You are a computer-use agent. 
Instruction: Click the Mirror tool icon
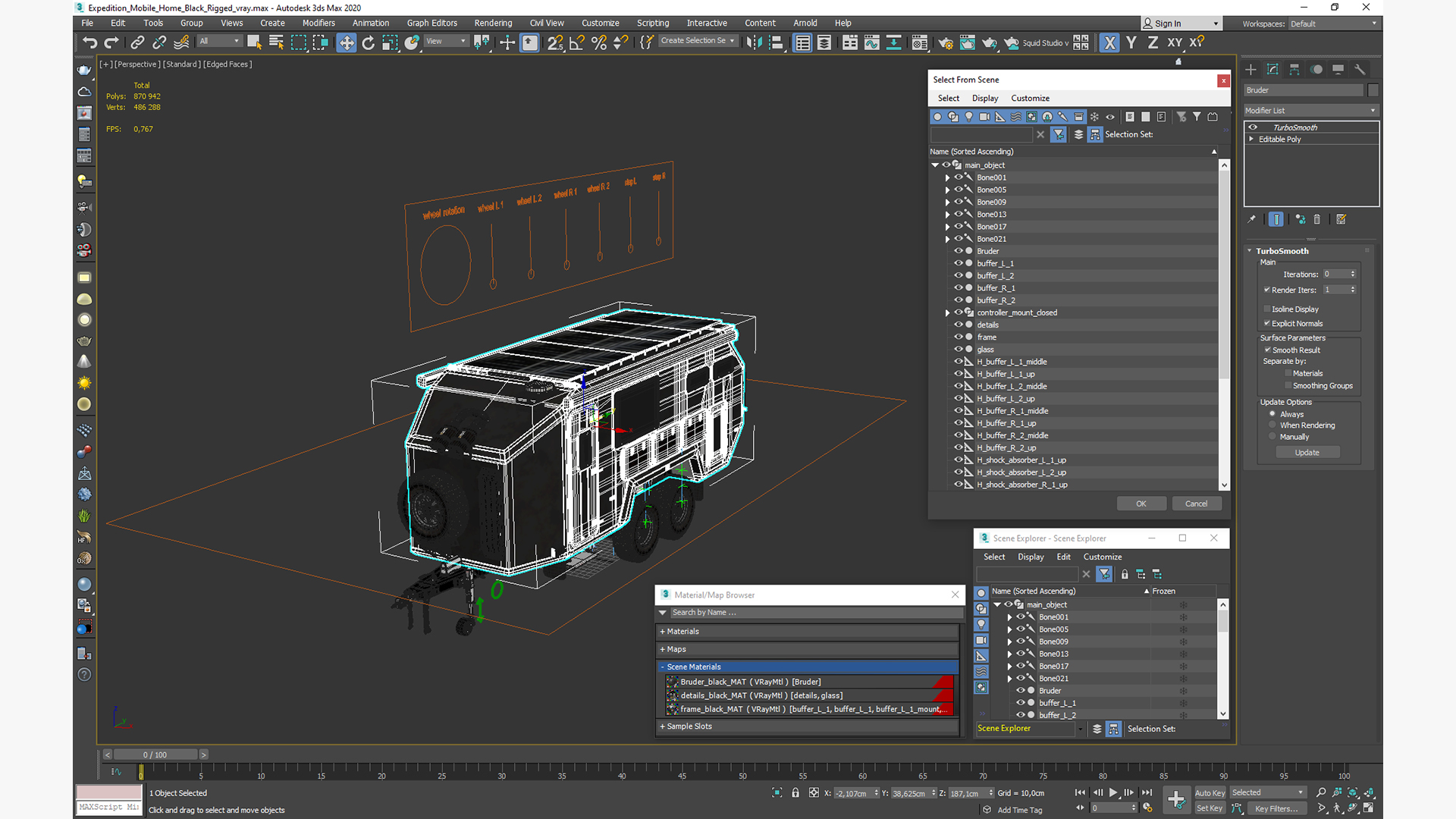754,42
